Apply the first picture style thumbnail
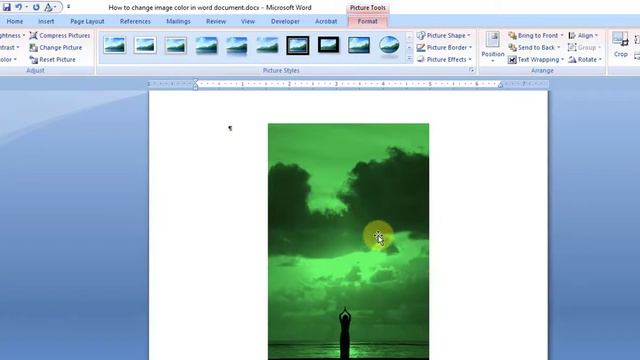Viewport: 640px width, 360px height. (x=115, y=45)
